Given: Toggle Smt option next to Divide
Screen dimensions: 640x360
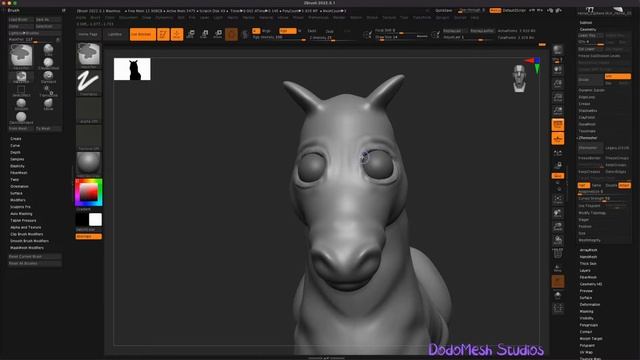Looking at the screenshot, I should click(x=618, y=76).
